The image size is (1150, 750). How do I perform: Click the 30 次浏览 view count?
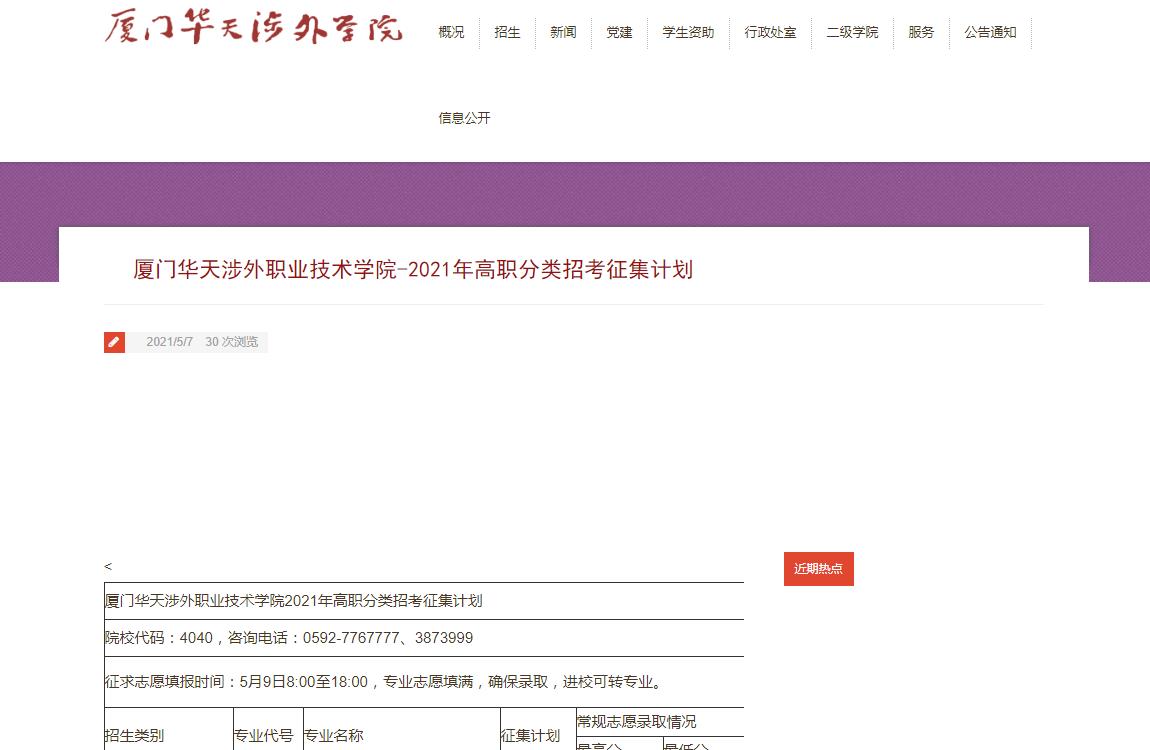pyautogui.click(x=231, y=342)
